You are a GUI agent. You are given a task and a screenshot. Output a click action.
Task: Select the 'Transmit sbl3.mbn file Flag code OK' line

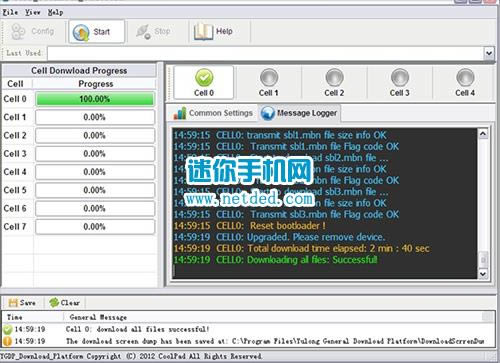tap(286, 214)
